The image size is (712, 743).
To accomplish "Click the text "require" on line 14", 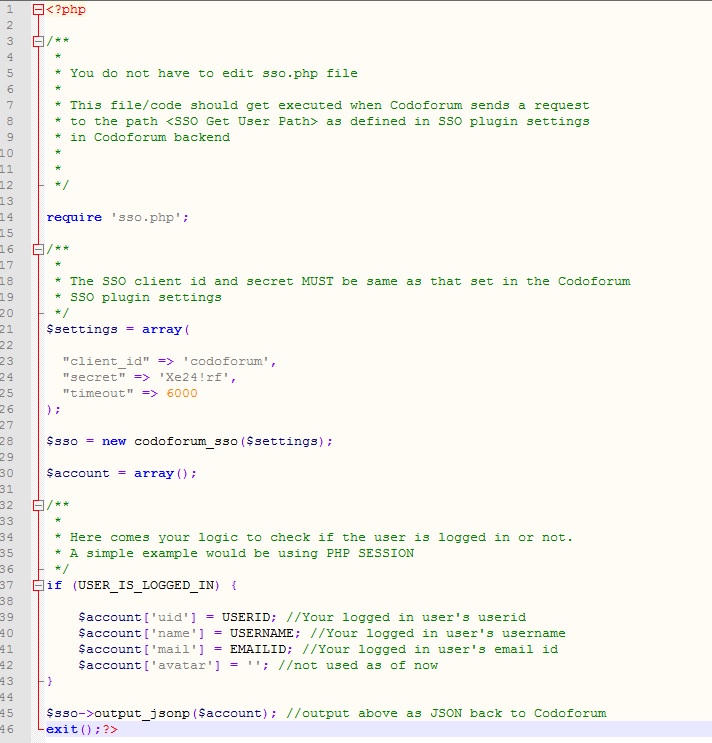I will [x=74, y=217].
